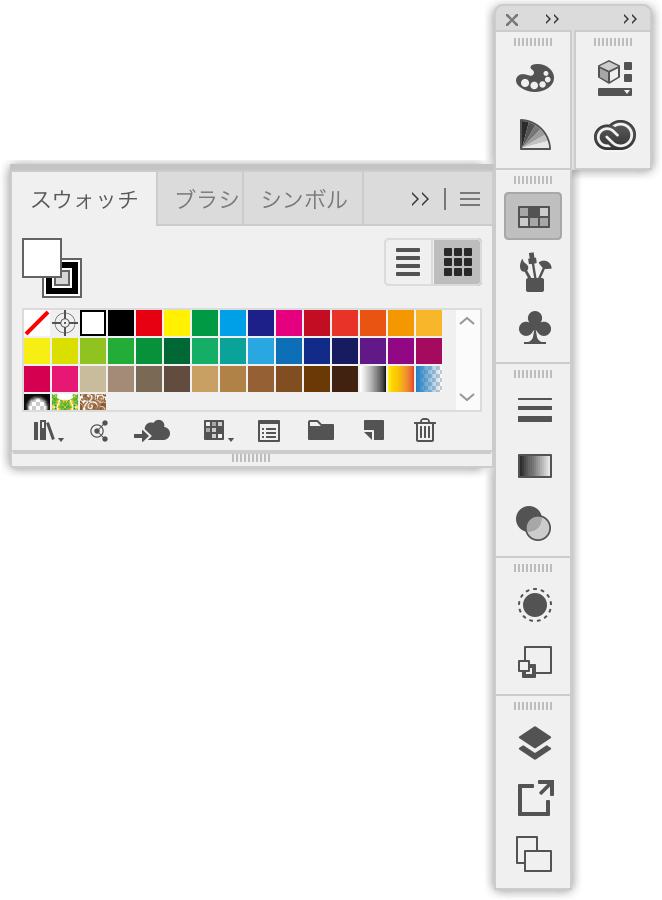The image size is (662, 900).
Task: Switch swatches to list view
Action: 408,261
